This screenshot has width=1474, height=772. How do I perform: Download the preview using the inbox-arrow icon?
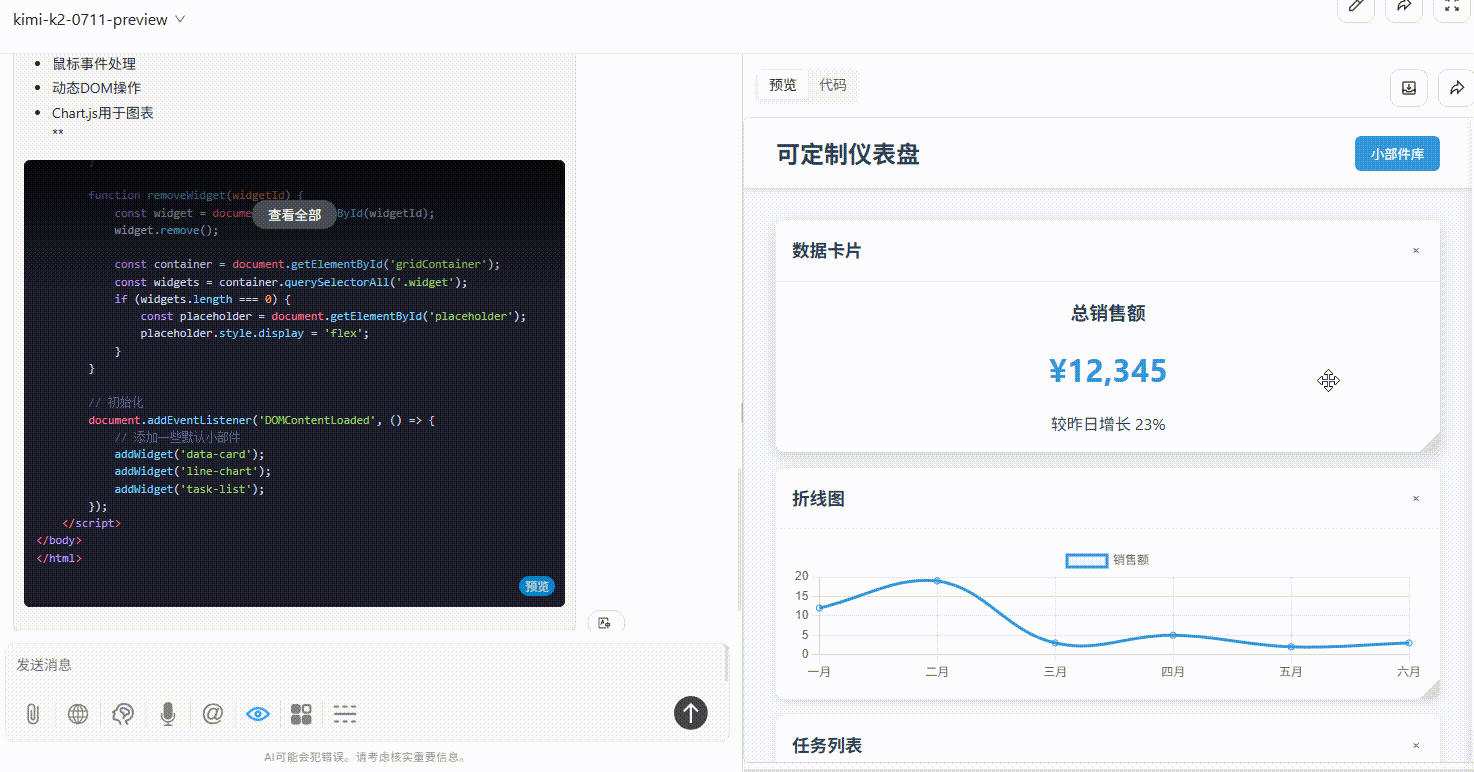[x=1408, y=88]
